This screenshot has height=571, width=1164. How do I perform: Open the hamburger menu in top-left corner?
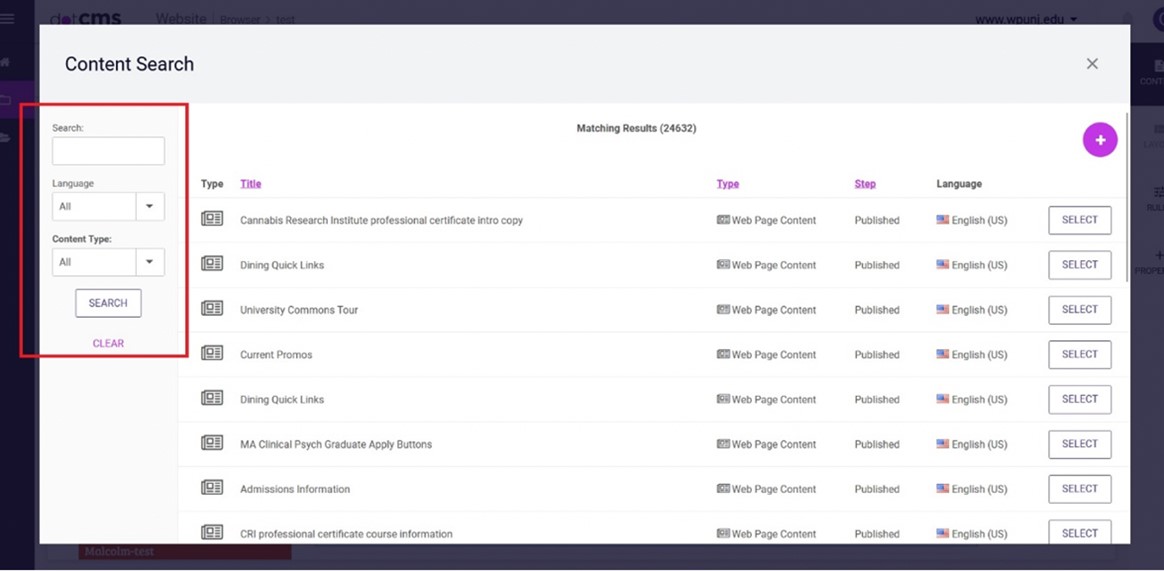tap(8, 19)
